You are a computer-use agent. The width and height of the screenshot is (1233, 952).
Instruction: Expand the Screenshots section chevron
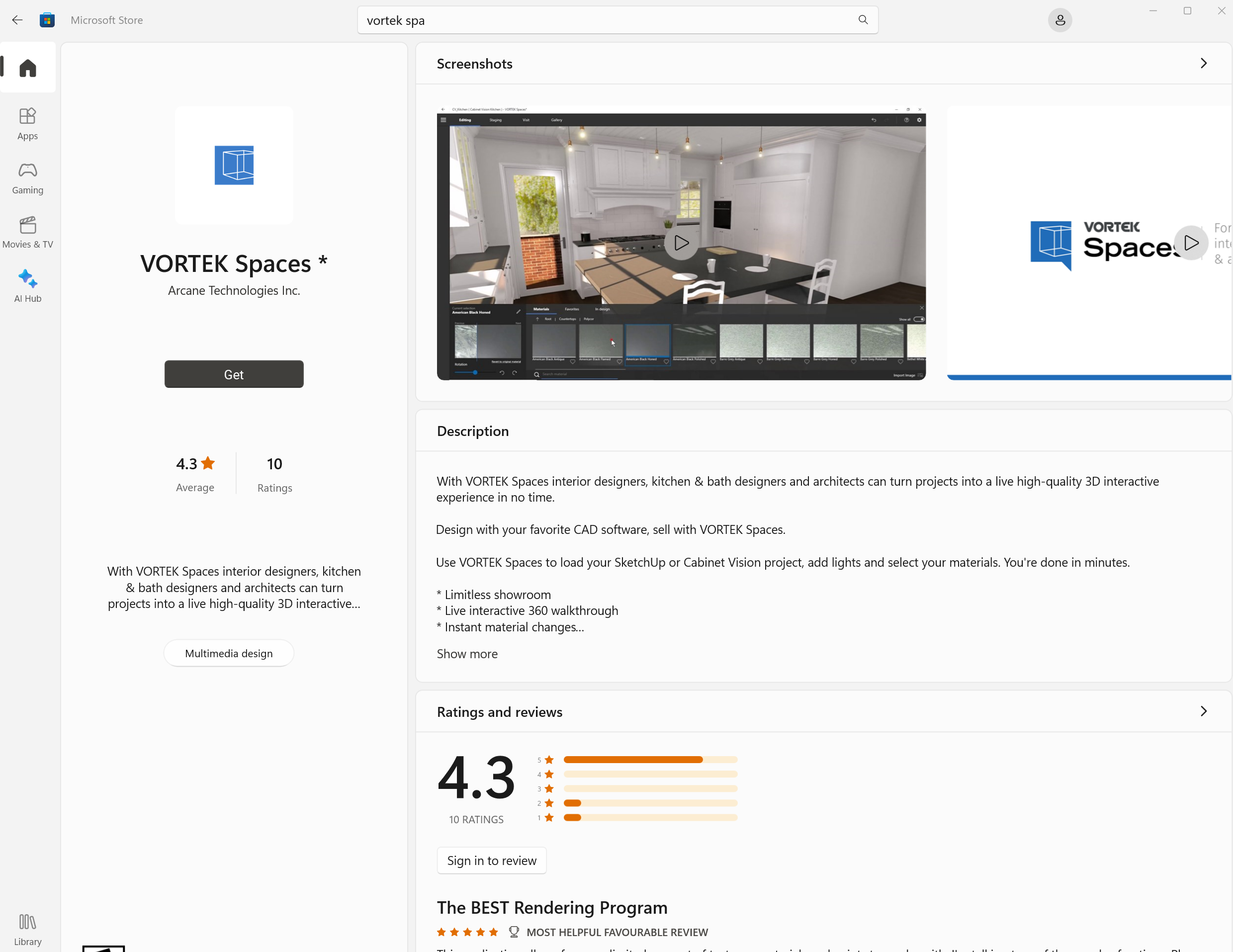coord(1203,63)
